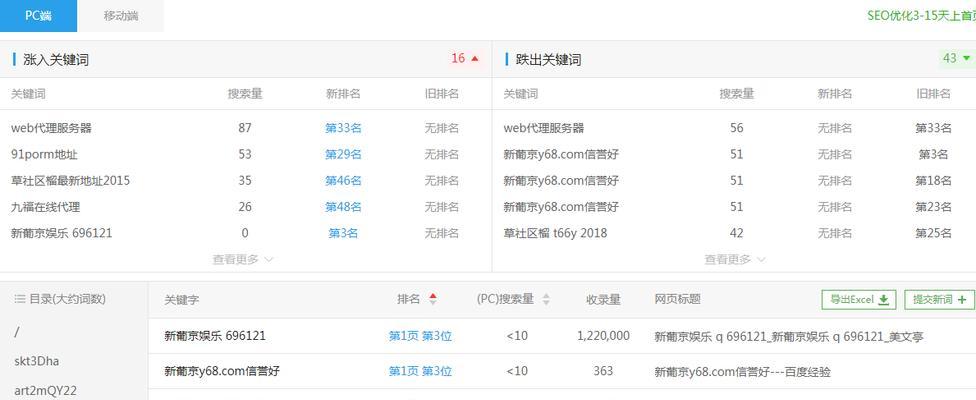The height and width of the screenshot is (400, 976).
Task: Switch to the PC端 tab
Action: pyautogui.click(x=38, y=16)
